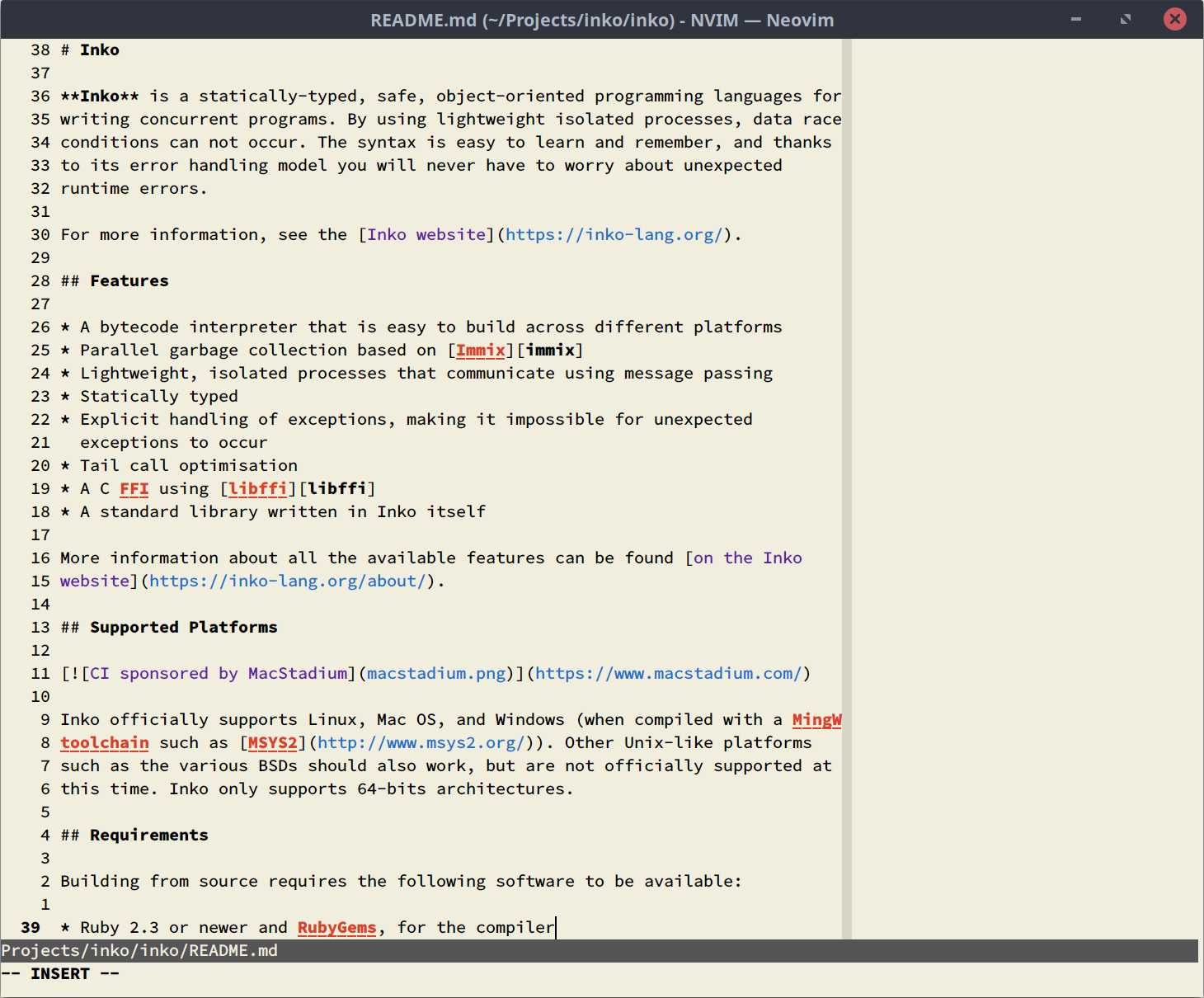Click 'CI sponsored by MacStadium' link text
The height and width of the screenshot is (998, 1204).
click(219, 673)
